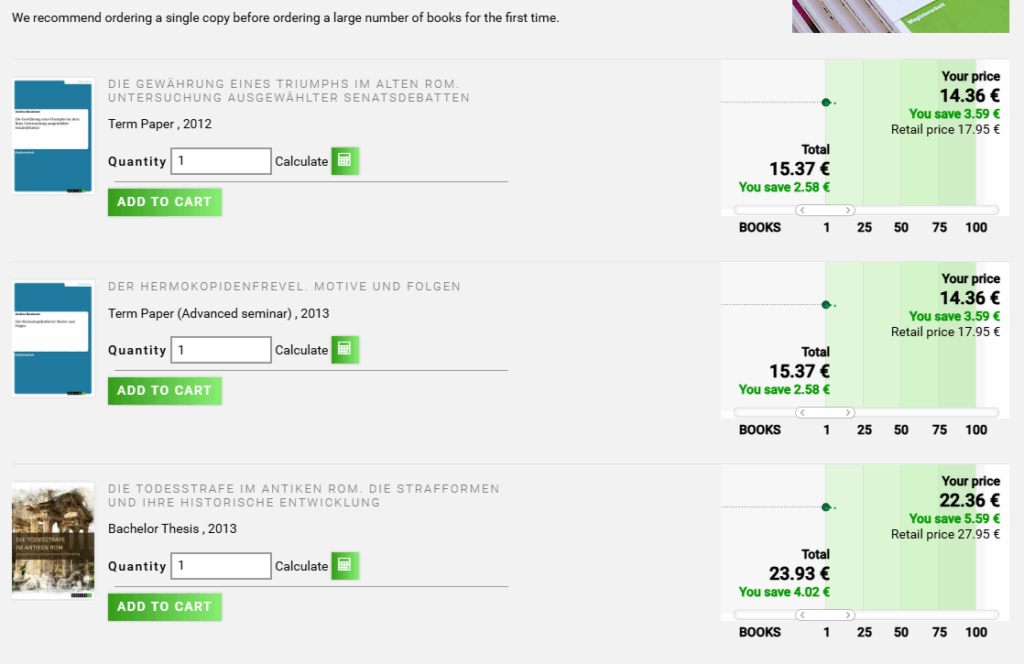Click calculator icon for Triumph term paper

(345, 161)
